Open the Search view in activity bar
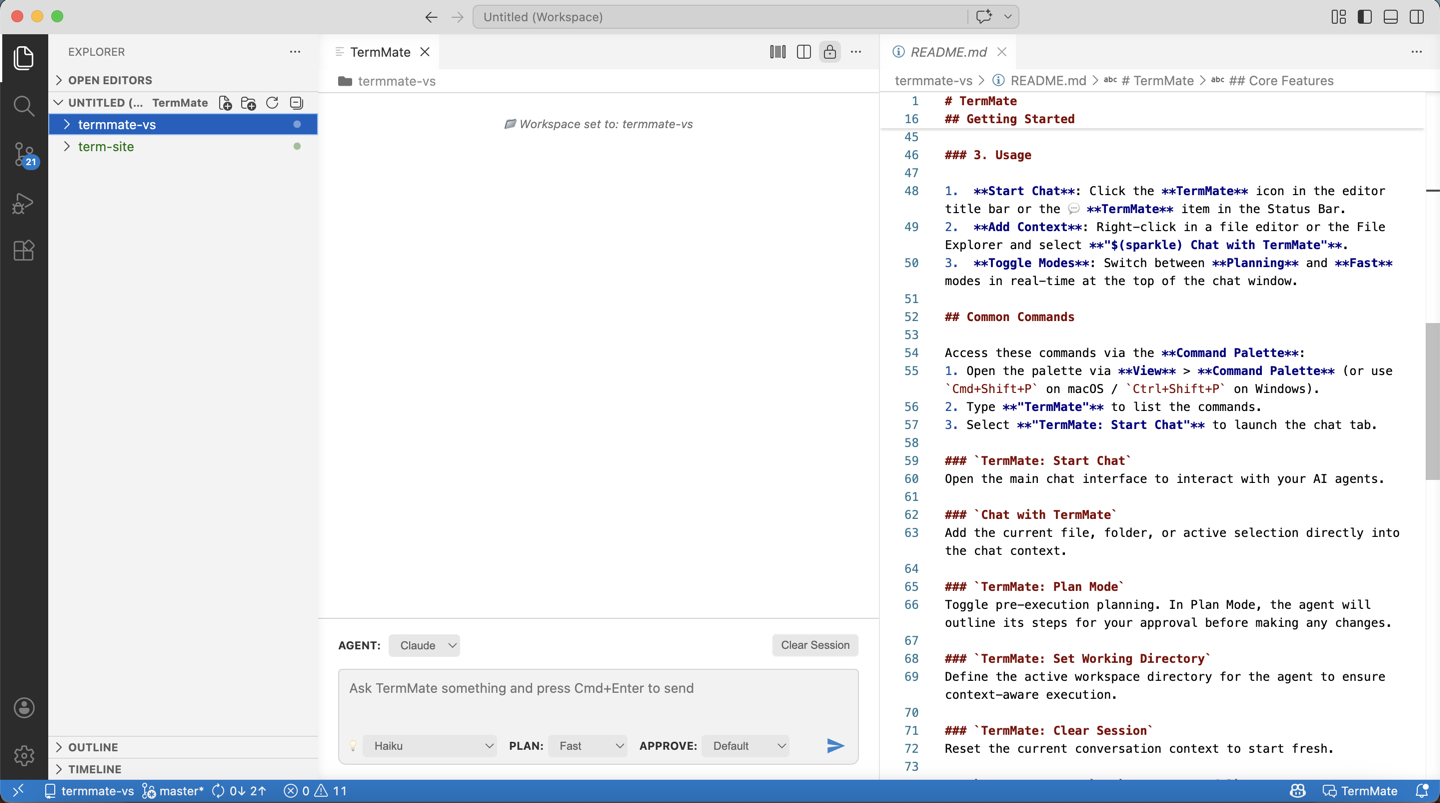This screenshot has height=803, width=1440. coord(24,106)
